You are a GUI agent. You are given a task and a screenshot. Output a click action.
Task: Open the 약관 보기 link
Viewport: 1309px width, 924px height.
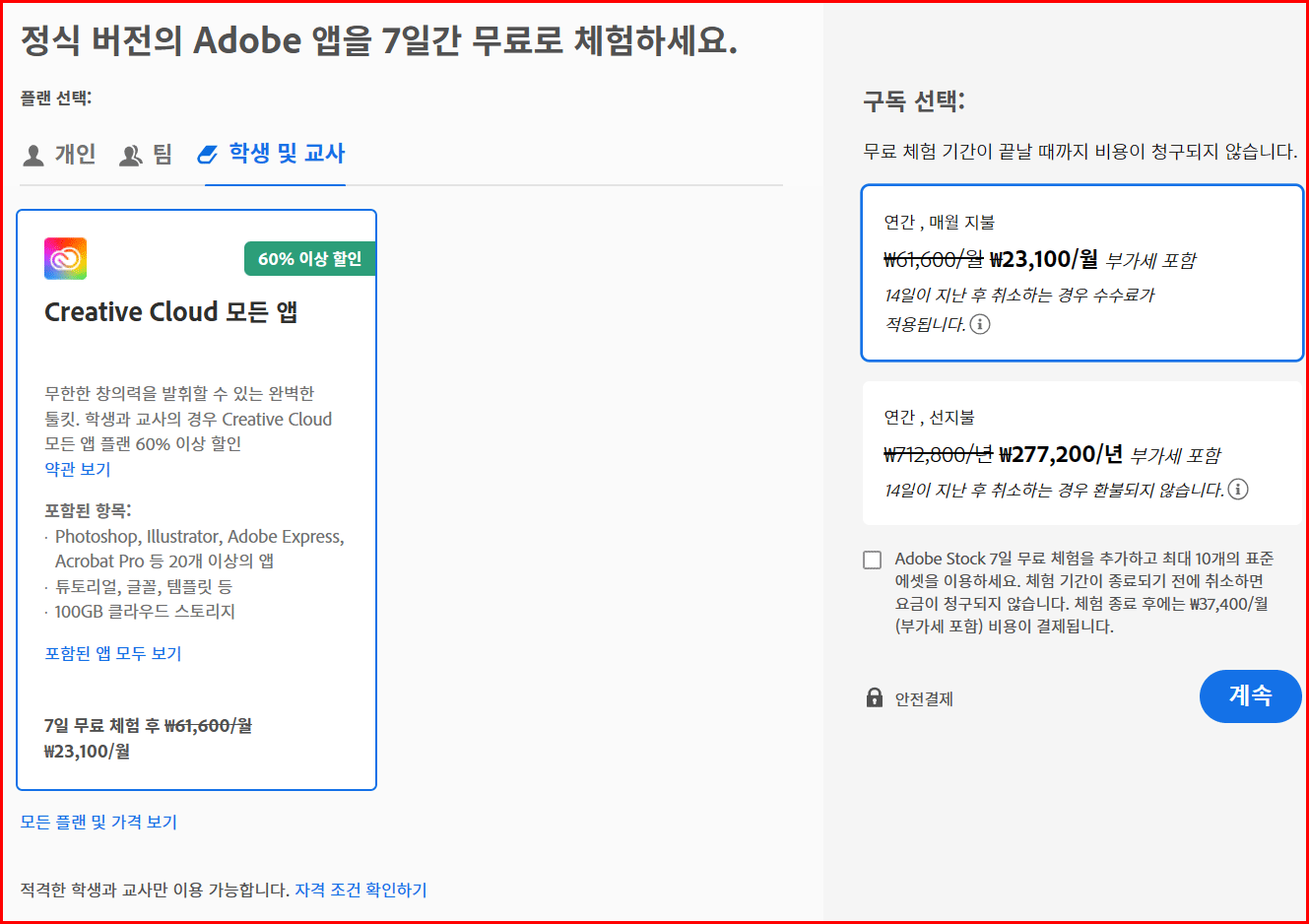[x=78, y=469]
